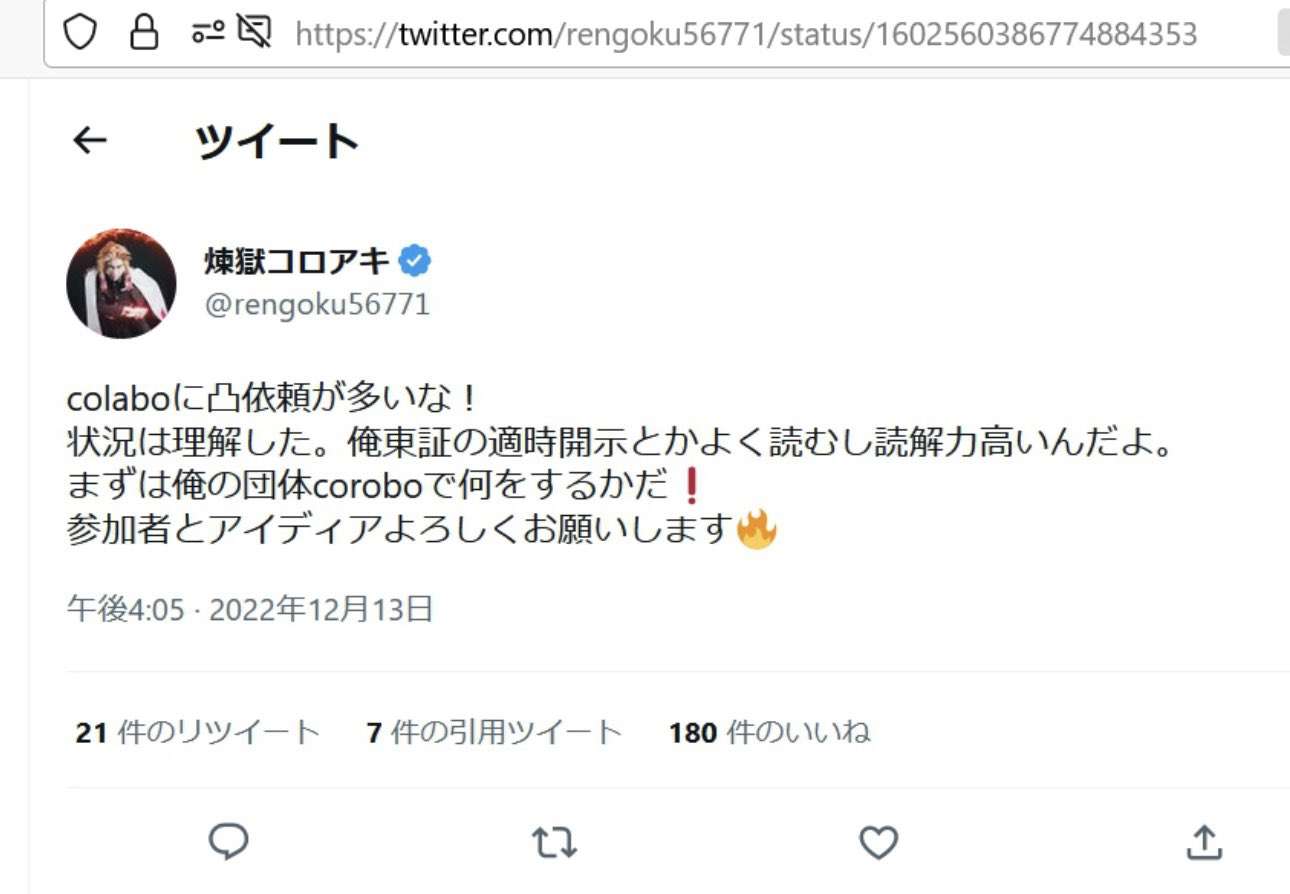Open the 煉獄コロアキ profile avatar

(121, 283)
